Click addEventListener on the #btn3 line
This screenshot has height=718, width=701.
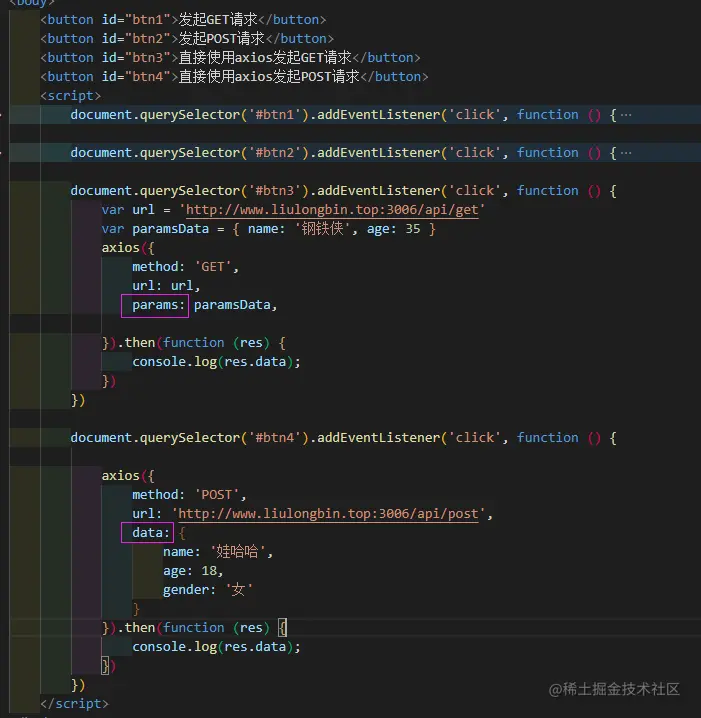pos(379,191)
